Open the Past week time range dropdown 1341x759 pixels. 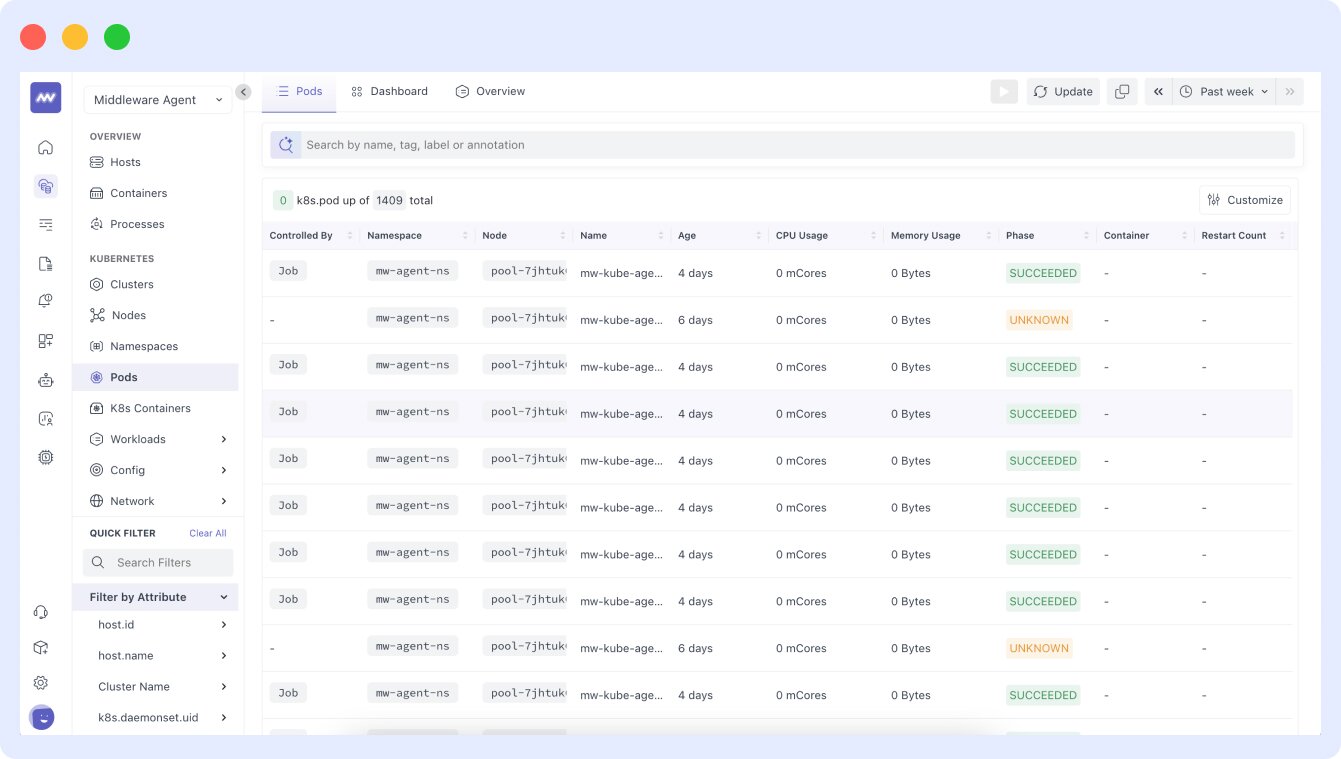pos(1223,91)
